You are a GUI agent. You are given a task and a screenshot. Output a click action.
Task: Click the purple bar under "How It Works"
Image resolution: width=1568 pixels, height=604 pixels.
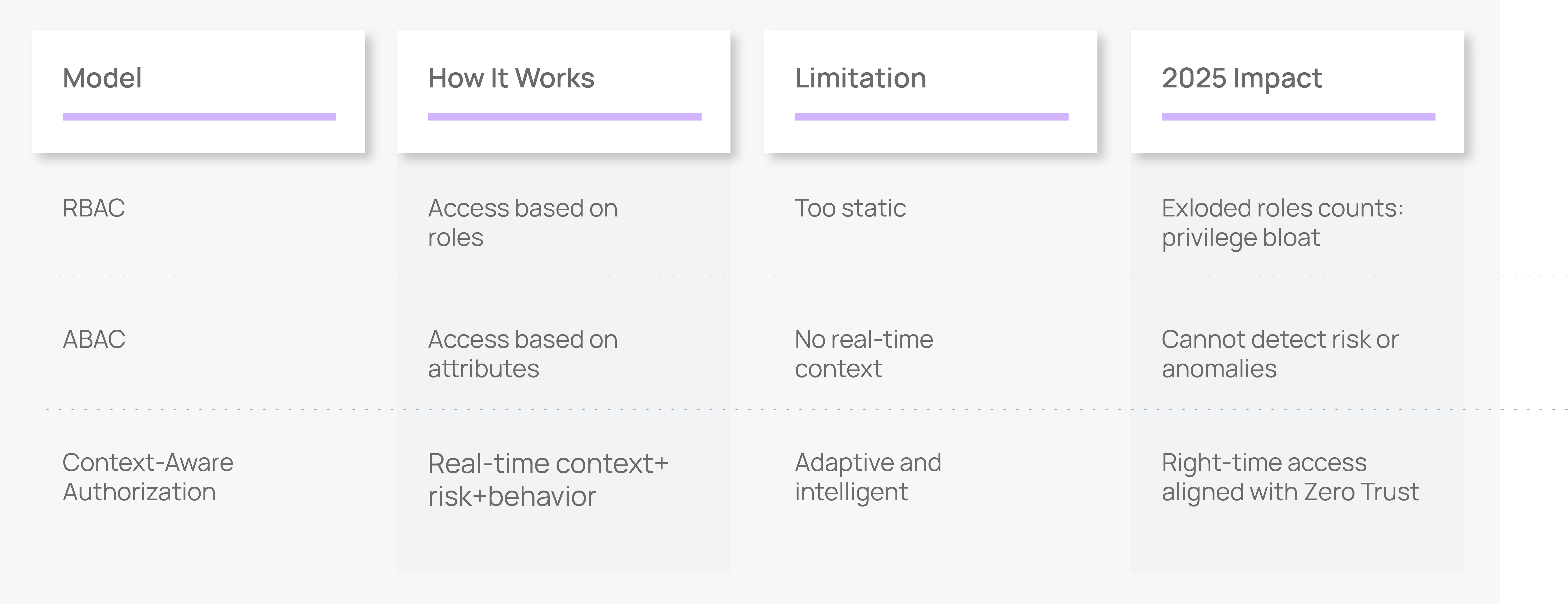[564, 116]
